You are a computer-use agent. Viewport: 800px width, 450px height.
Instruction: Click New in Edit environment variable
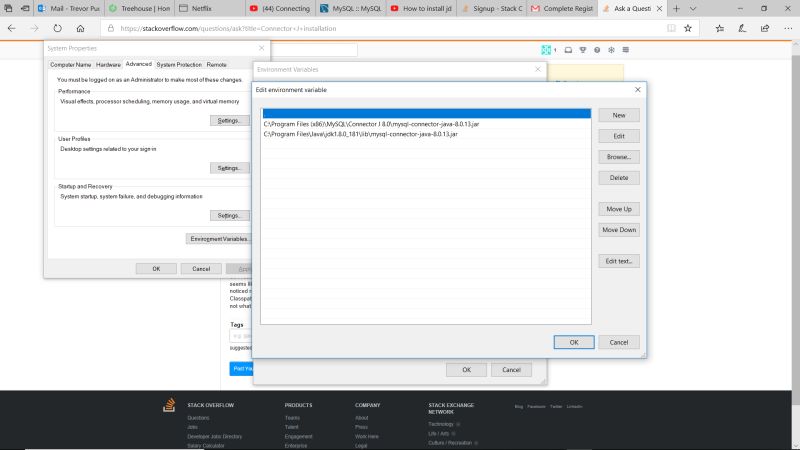pyautogui.click(x=619, y=115)
